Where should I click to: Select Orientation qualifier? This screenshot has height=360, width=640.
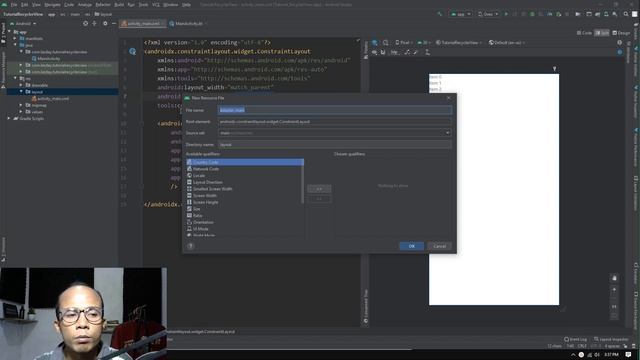(x=245, y=222)
